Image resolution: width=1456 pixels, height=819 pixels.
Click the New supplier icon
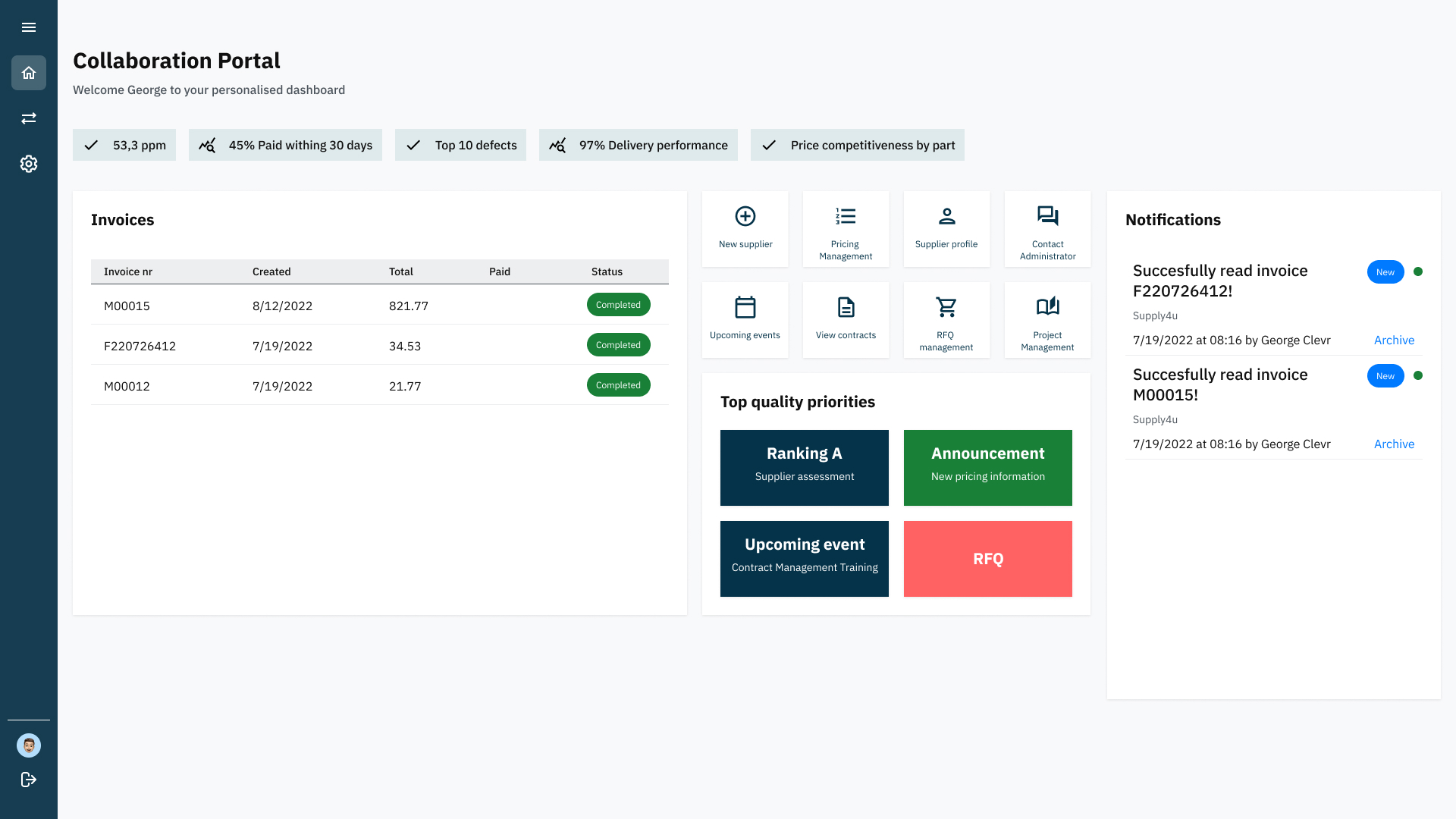745,216
